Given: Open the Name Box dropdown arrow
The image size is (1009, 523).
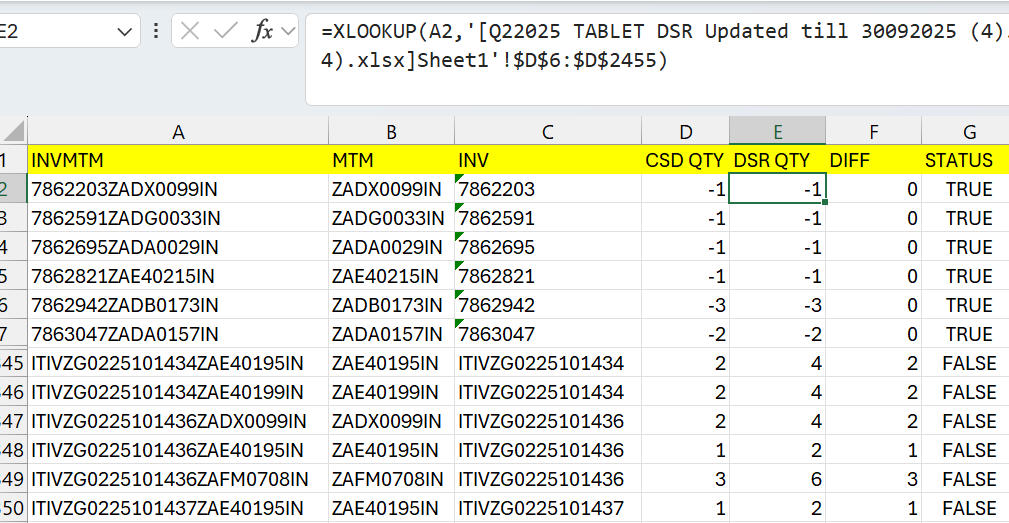Looking at the screenshot, I should click(124, 32).
